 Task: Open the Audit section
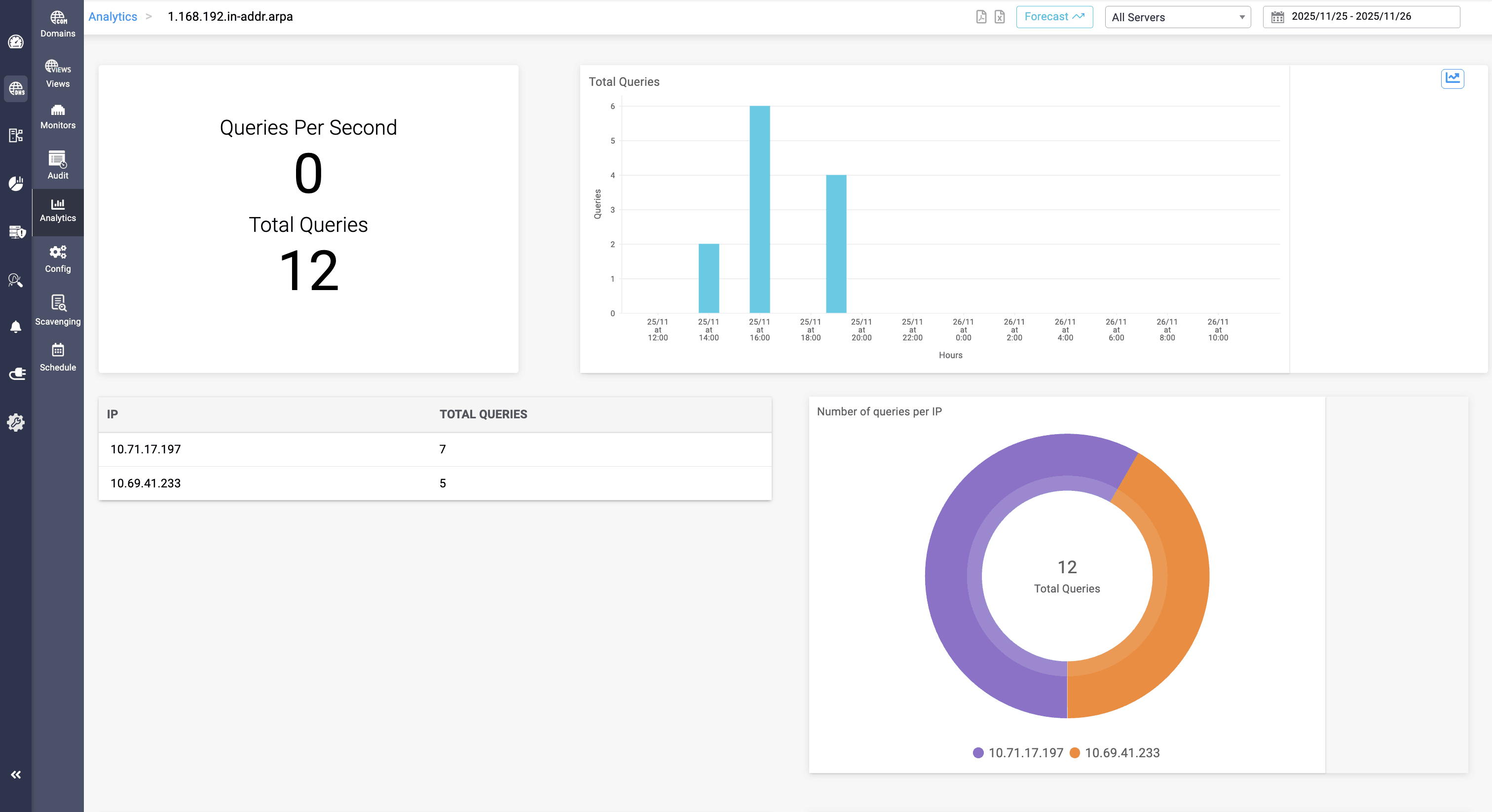pyautogui.click(x=57, y=165)
